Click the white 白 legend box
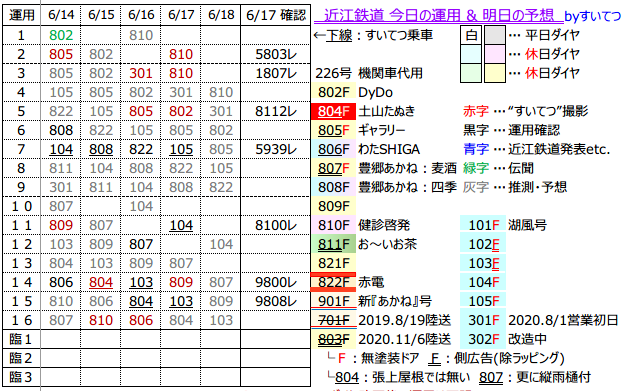 coord(471,35)
